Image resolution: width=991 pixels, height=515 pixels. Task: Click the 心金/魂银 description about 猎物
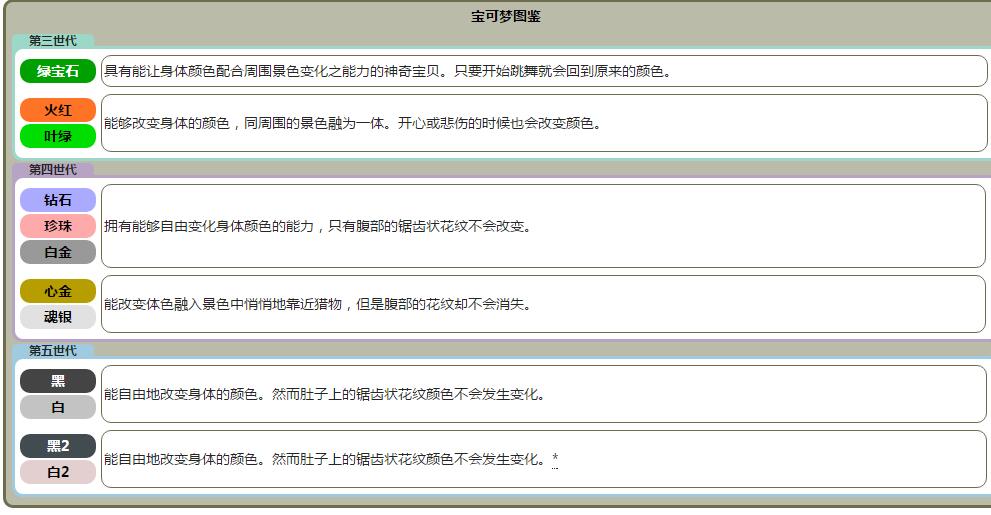click(317, 305)
